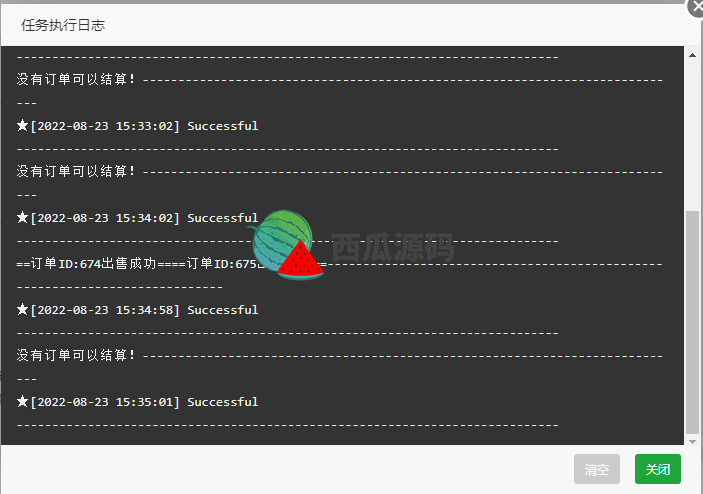Click the green 关闭 button
703x494 pixels.
point(658,469)
